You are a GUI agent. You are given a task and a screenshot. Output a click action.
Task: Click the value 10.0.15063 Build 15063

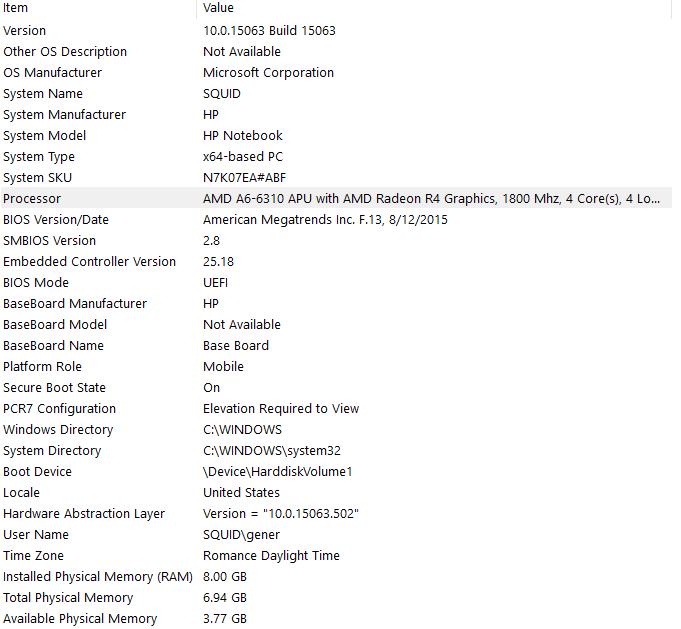[269, 31]
